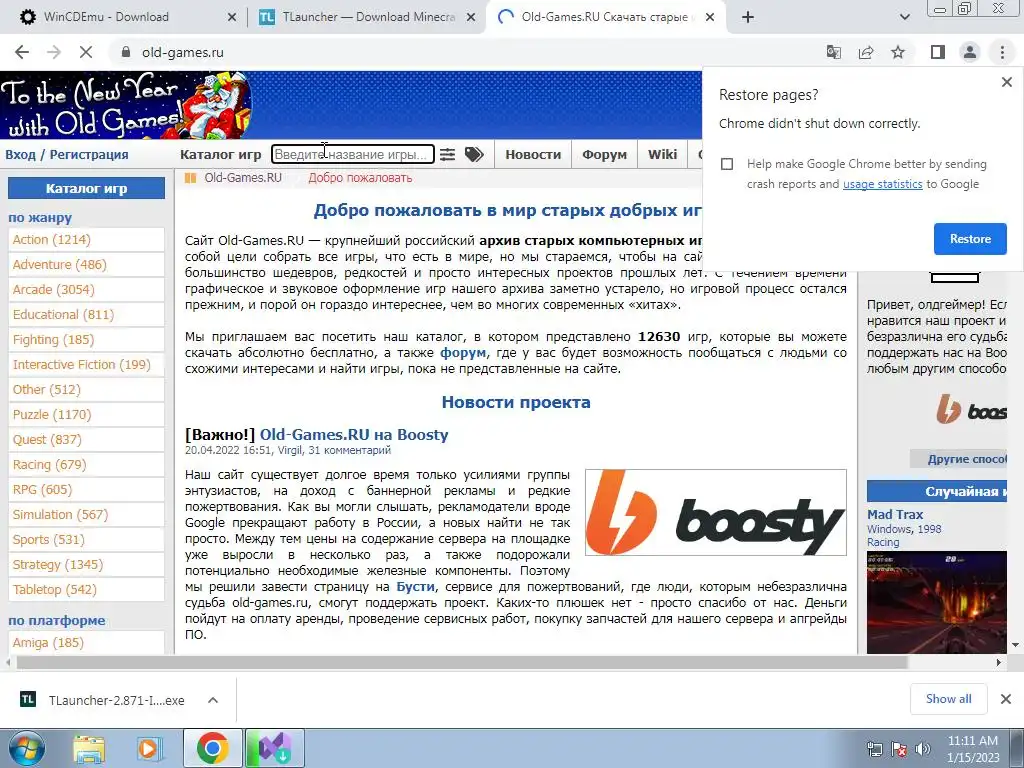Switch to TLauncher Download Minecraft tab
This screenshot has width=1024, height=768.
click(367, 17)
